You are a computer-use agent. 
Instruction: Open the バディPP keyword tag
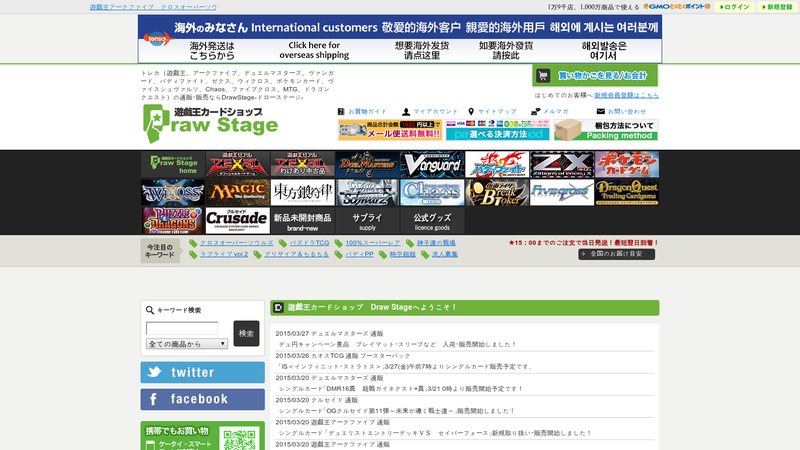click(x=359, y=254)
